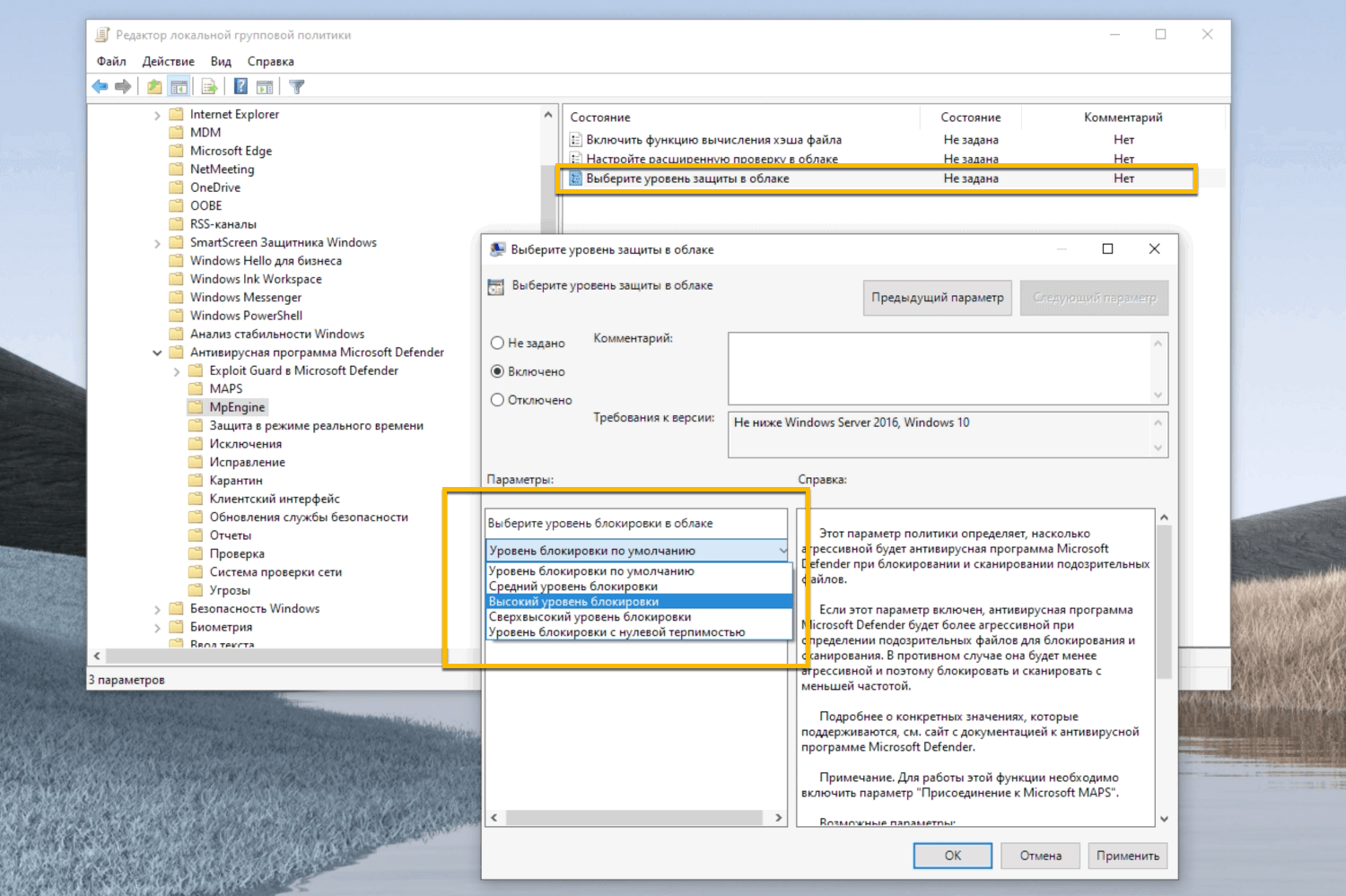1346x896 pixels.
Task: Select 'Защита в режиме реального времени' tree item
Action: 317,426
